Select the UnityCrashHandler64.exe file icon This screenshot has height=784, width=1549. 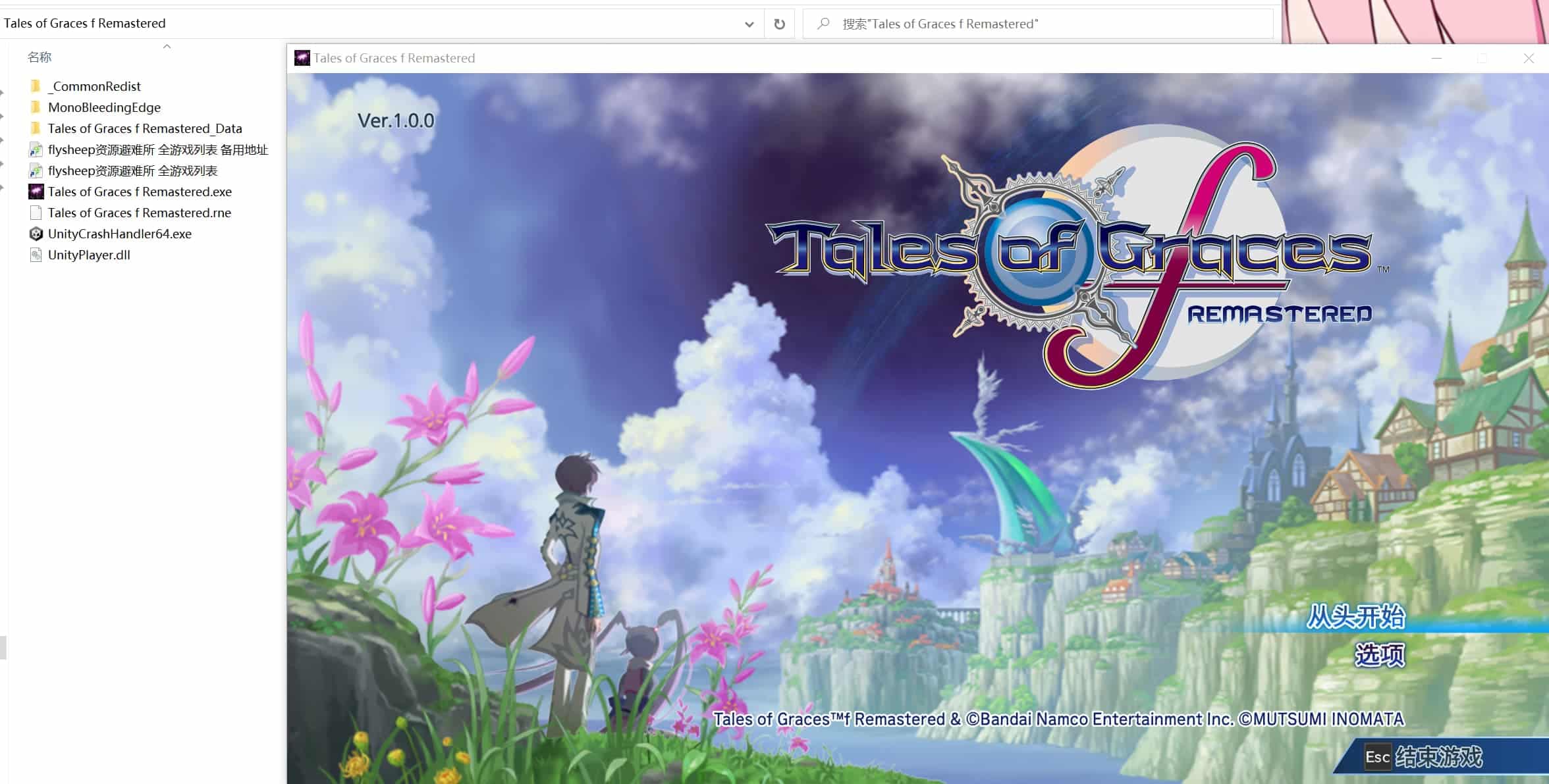[36, 234]
